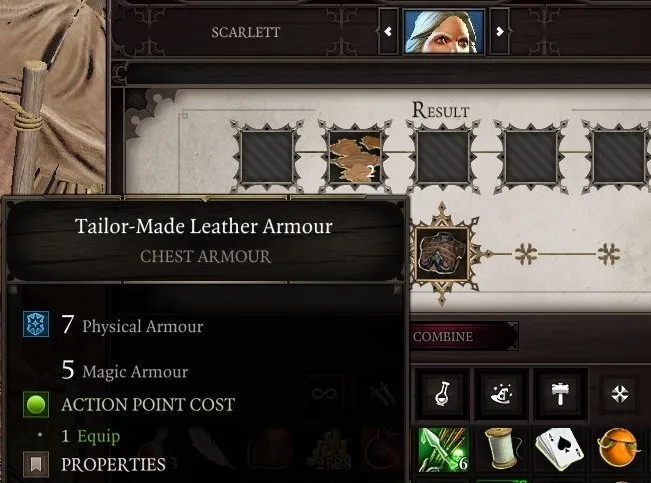651x483 pixels.
Task: Open the four-arrows filter tab
Action: (619, 394)
